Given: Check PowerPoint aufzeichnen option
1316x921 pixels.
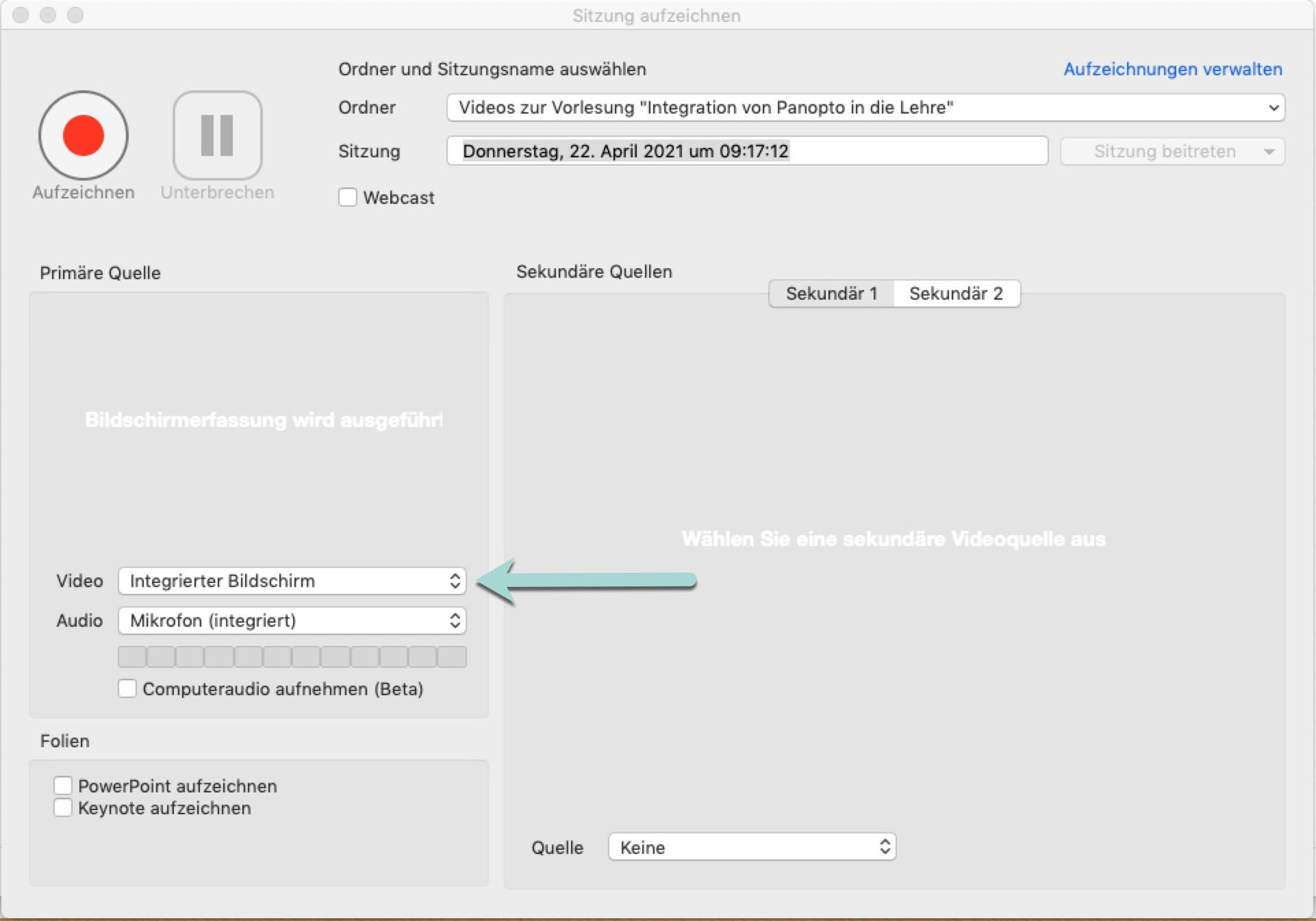Looking at the screenshot, I should tap(63, 785).
